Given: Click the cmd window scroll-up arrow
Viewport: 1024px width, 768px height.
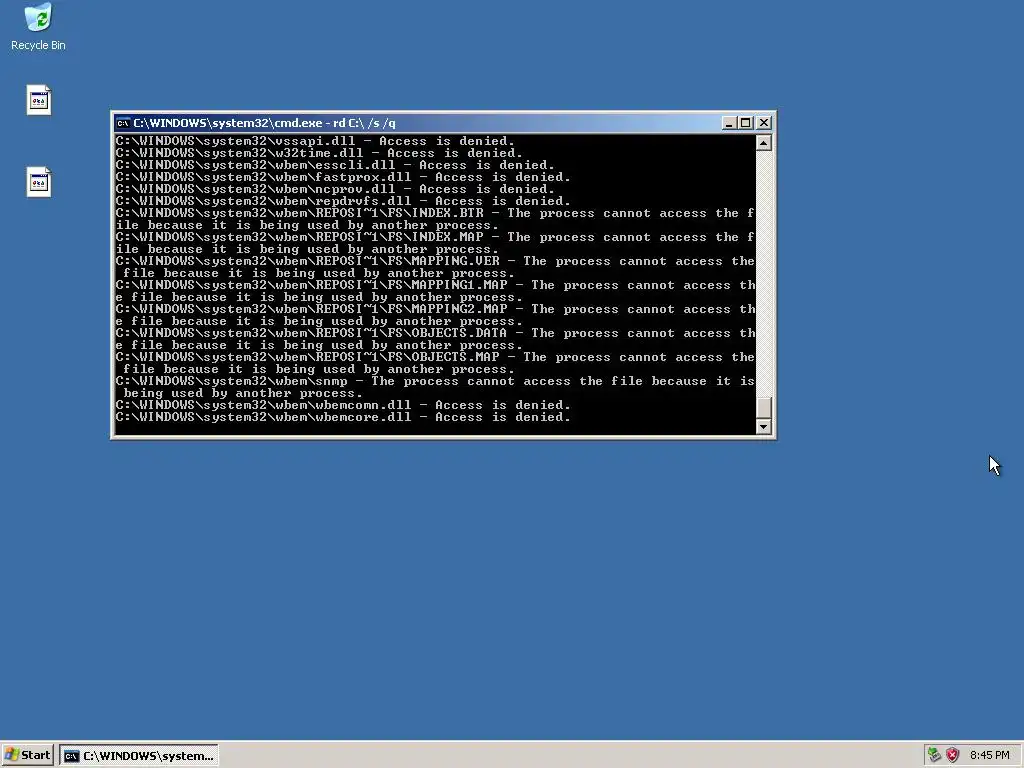Looking at the screenshot, I should pyautogui.click(x=764, y=143).
